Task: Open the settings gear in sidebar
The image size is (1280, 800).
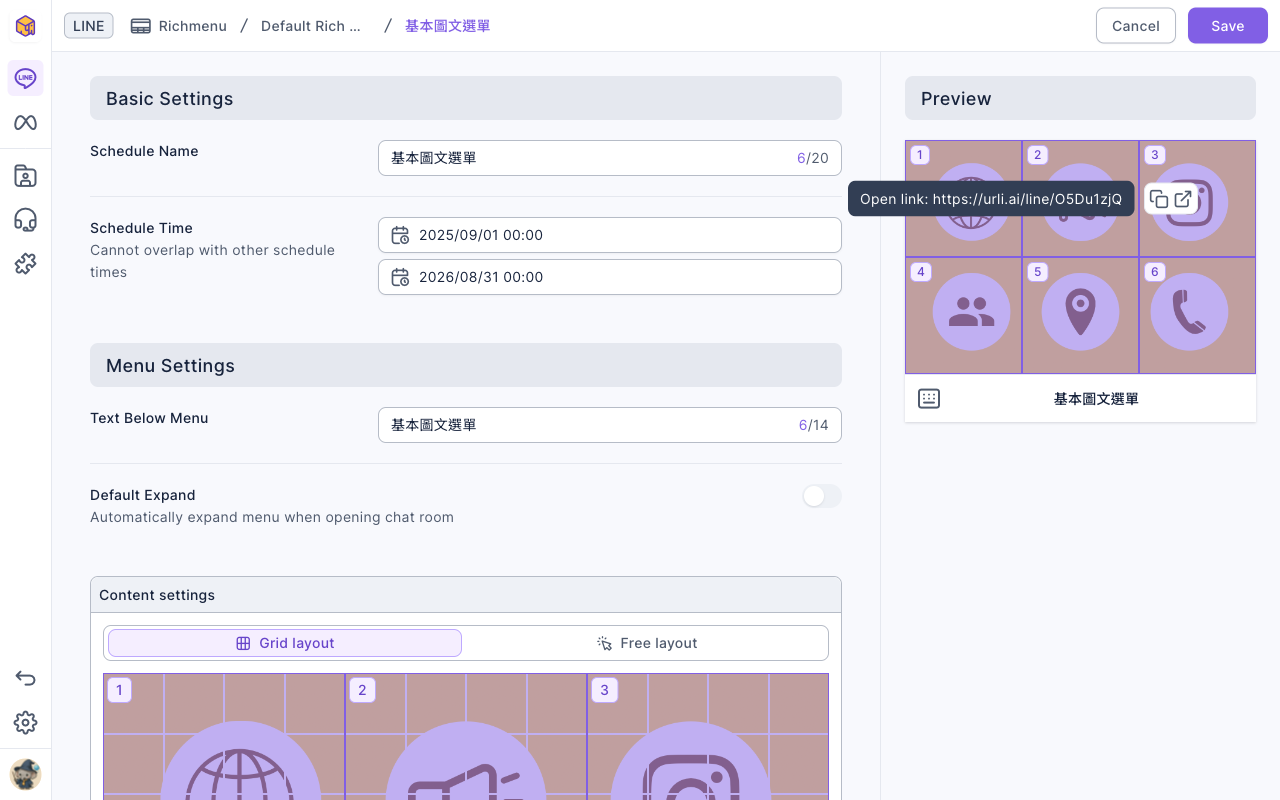Action: [x=25, y=723]
